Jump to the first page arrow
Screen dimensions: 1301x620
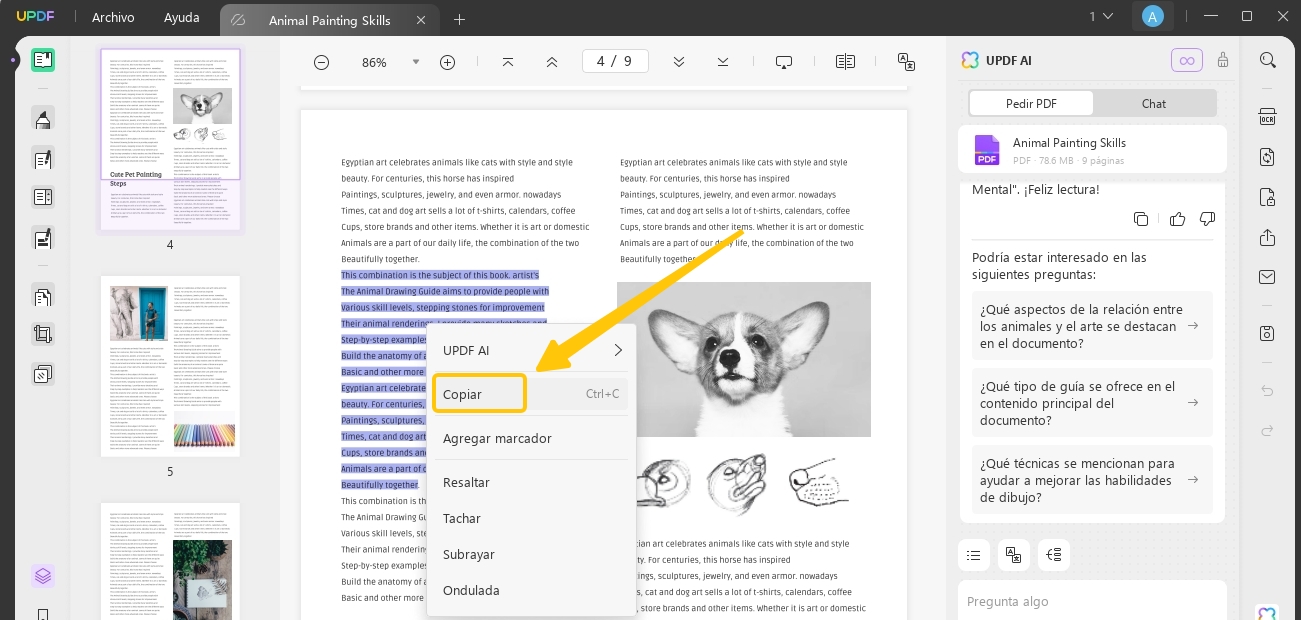point(508,62)
